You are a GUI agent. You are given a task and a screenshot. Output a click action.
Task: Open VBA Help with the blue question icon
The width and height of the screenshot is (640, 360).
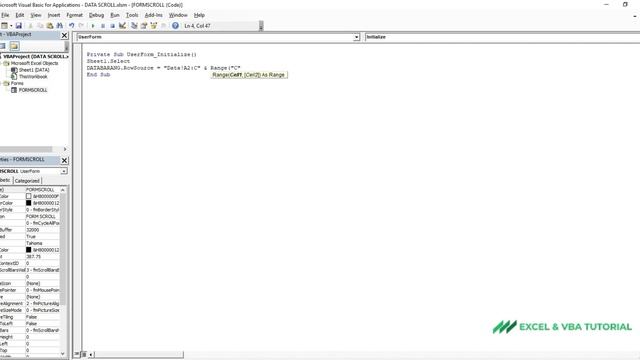coord(175,26)
